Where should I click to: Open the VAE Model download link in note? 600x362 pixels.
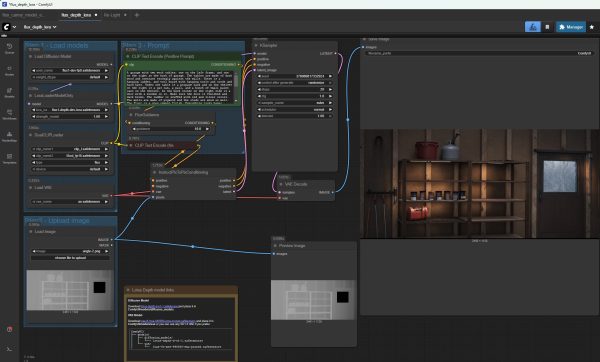pos(168,321)
